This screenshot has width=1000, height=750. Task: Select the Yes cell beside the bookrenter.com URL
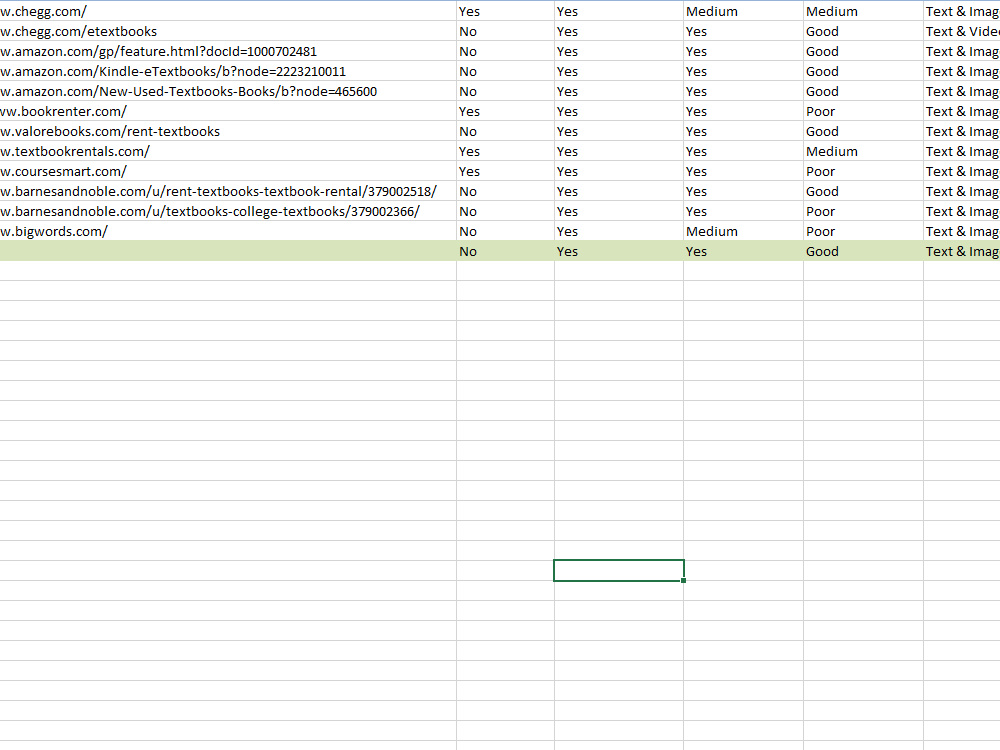point(505,112)
